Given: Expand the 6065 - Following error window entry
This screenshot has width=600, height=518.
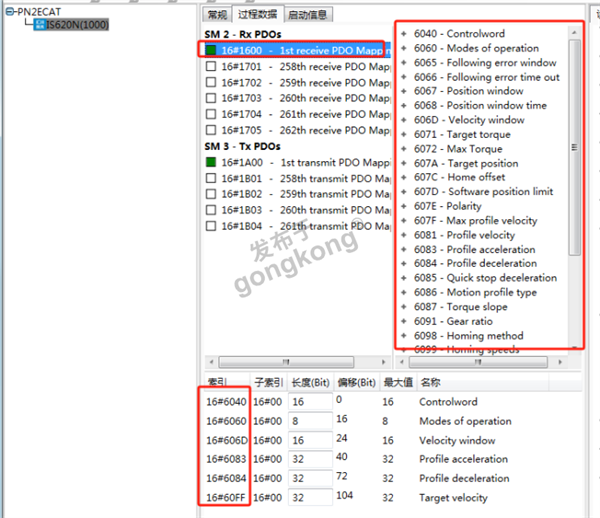Looking at the screenshot, I should click(404, 63).
